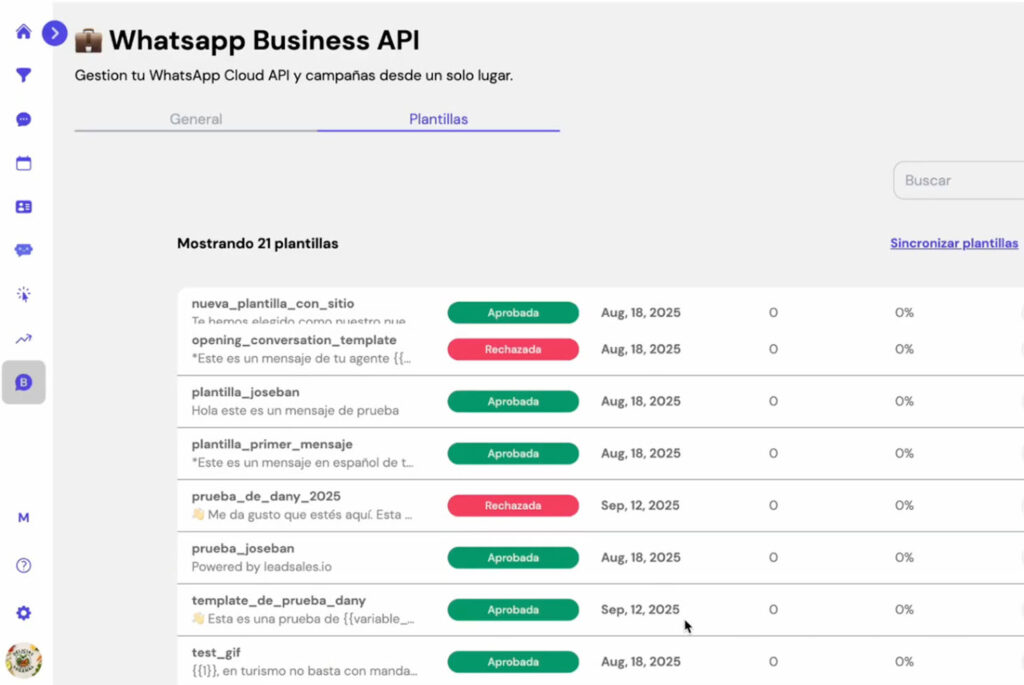Select the Aprobada badge for plantilla_joseban

(x=513, y=401)
